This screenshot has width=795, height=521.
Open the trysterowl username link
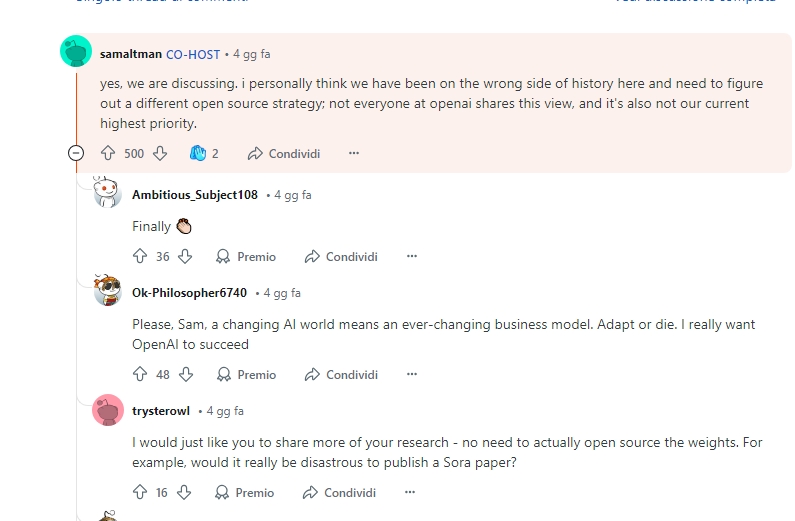pos(161,411)
